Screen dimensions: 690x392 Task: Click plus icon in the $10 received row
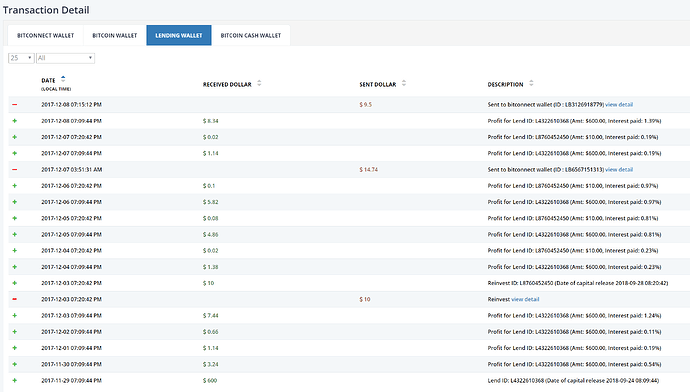15,283
